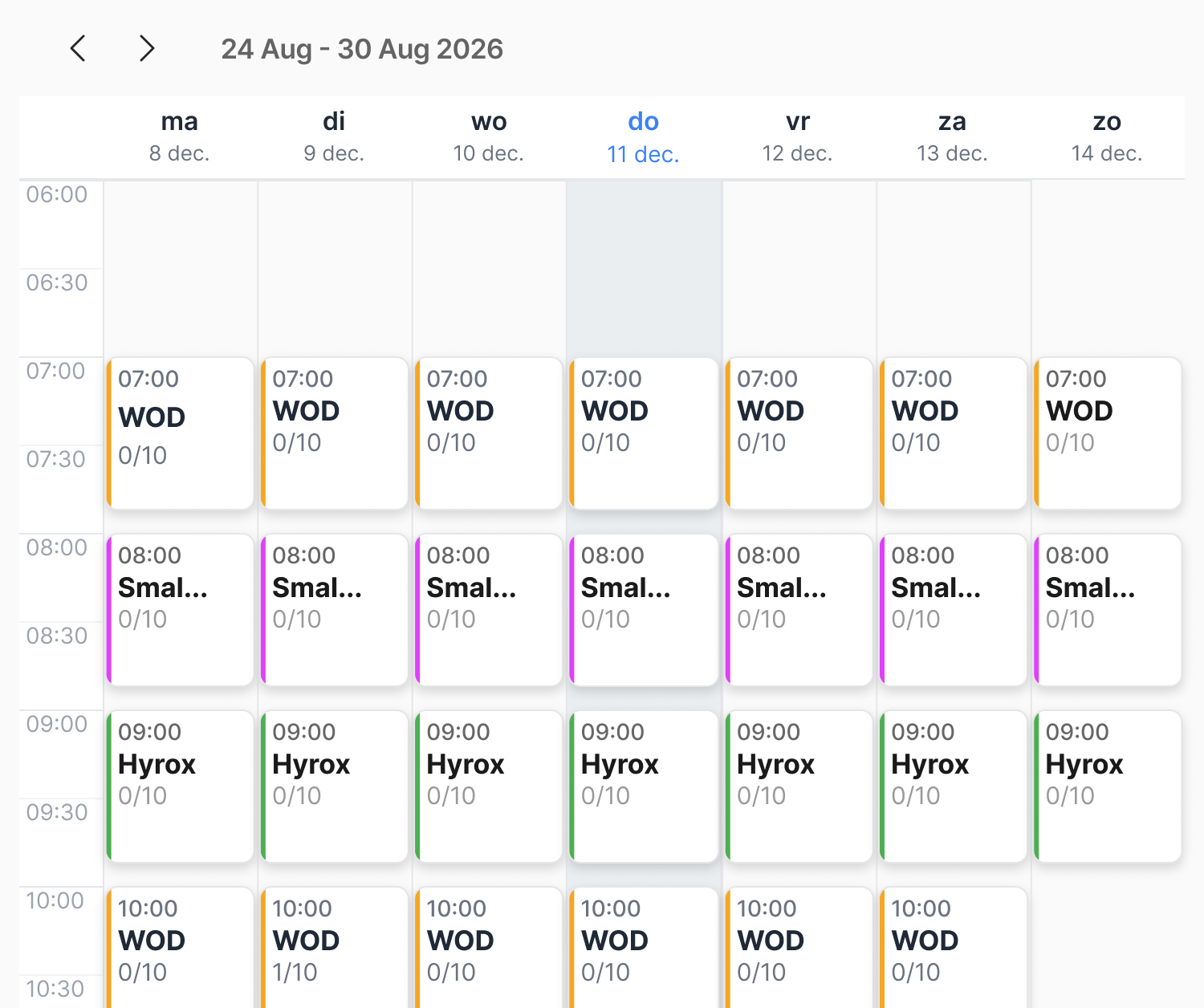The width and height of the screenshot is (1204, 1008).
Task: Select the vr 12 dec. column header
Action: pyautogui.click(x=797, y=136)
